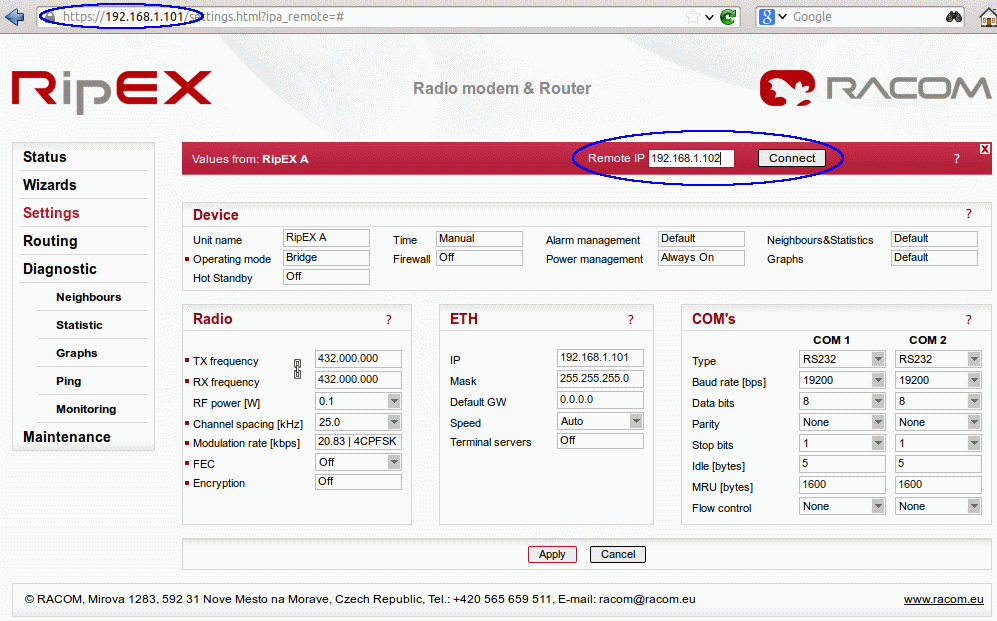
Task: Expand the RF power dropdown
Action: [x=394, y=400]
